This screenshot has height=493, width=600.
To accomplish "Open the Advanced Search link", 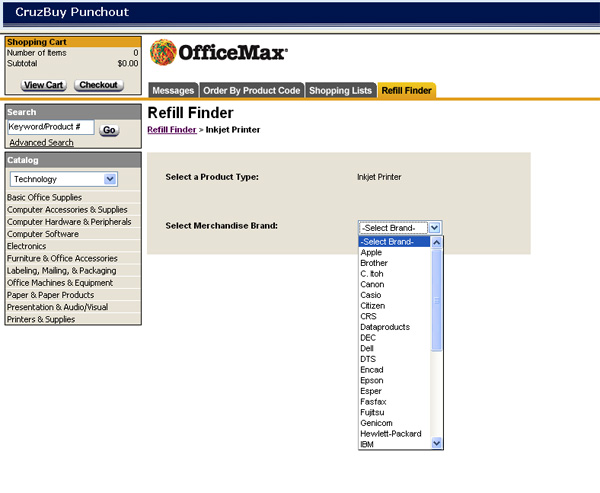I will point(41,142).
